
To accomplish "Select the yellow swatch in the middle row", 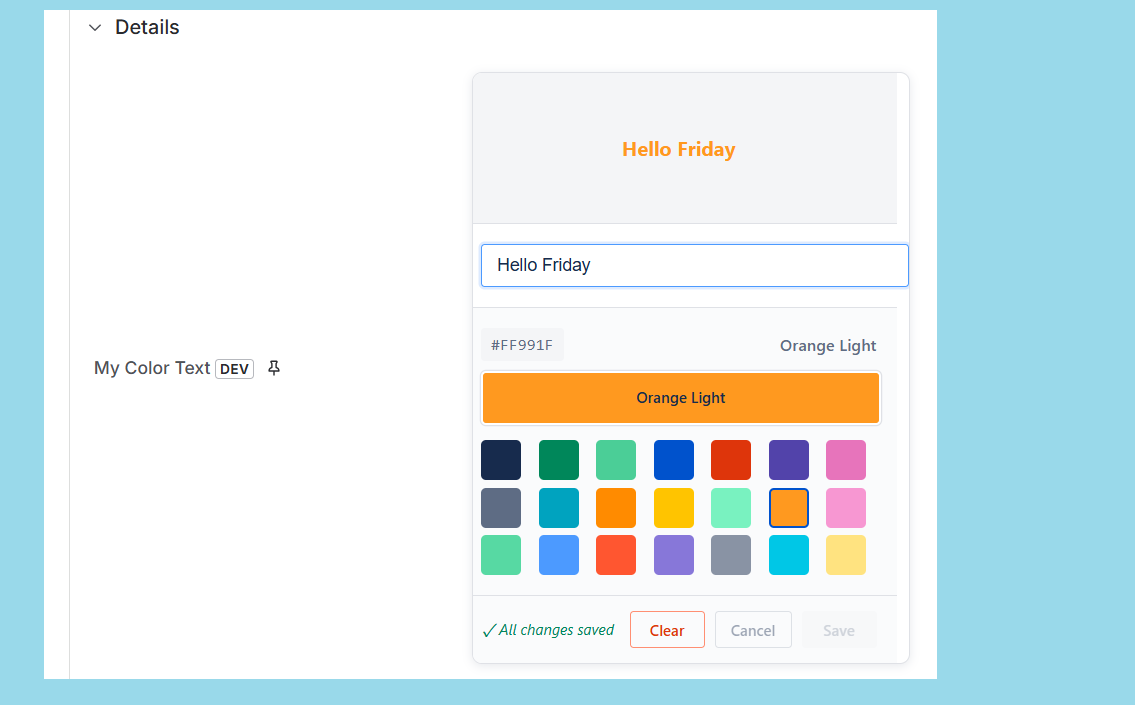I will [673, 507].
